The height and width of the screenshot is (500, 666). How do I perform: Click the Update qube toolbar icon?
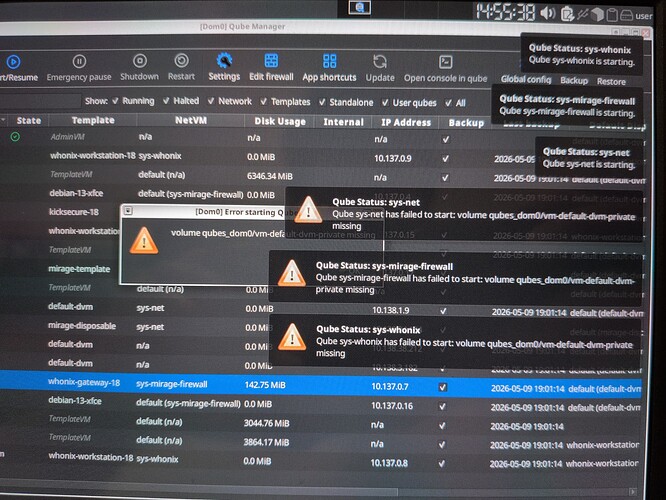[x=380, y=62]
